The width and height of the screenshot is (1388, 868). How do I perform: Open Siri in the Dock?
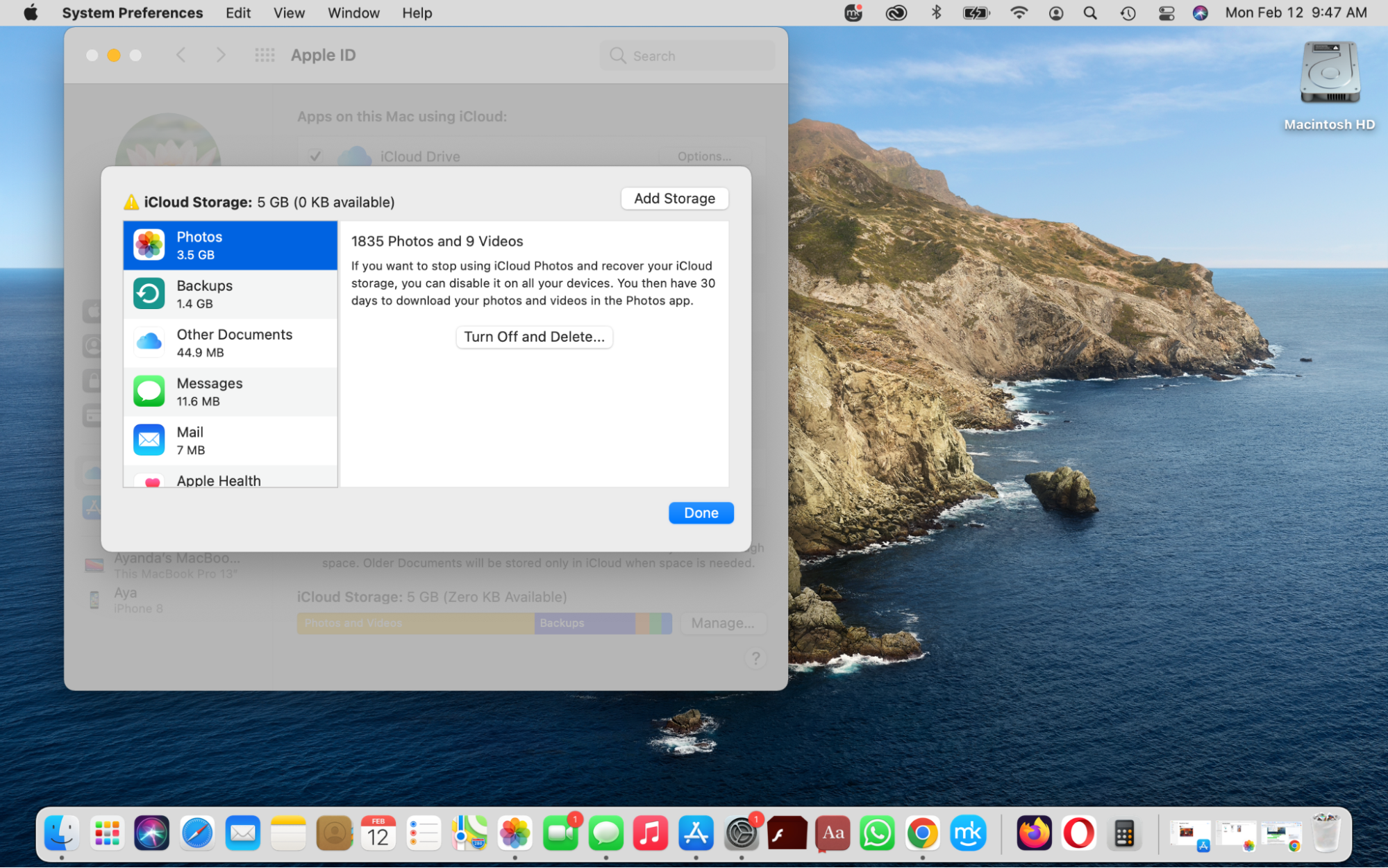click(152, 833)
